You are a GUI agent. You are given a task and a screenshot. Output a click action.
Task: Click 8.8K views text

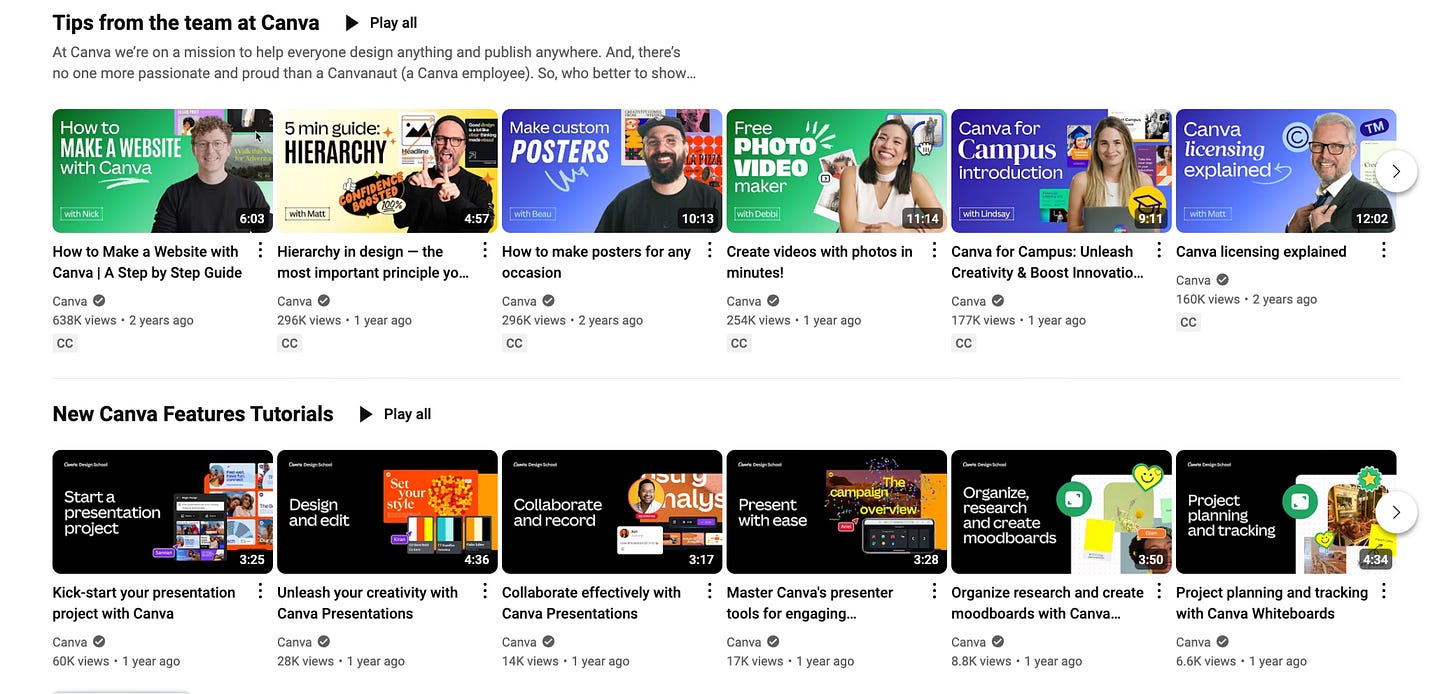984,661
